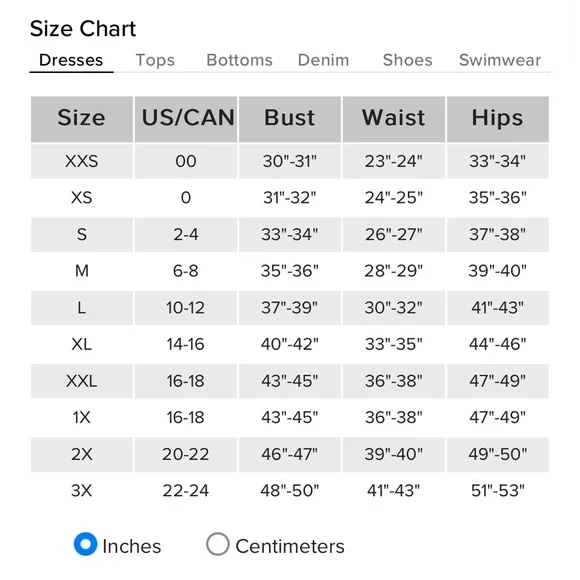Click the Bust column header
Viewport: 580px width, 580px height.
point(290,119)
